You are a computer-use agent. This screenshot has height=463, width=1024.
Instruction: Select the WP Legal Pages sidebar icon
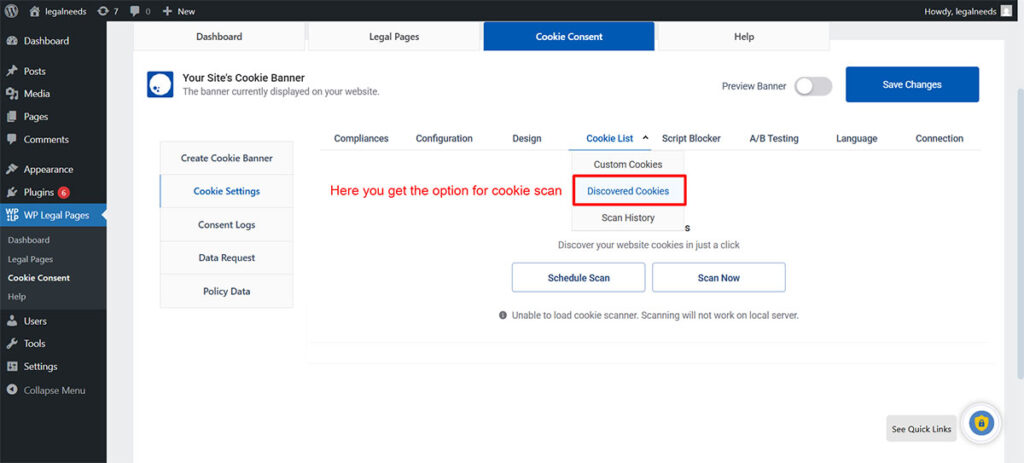click(12, 215)
